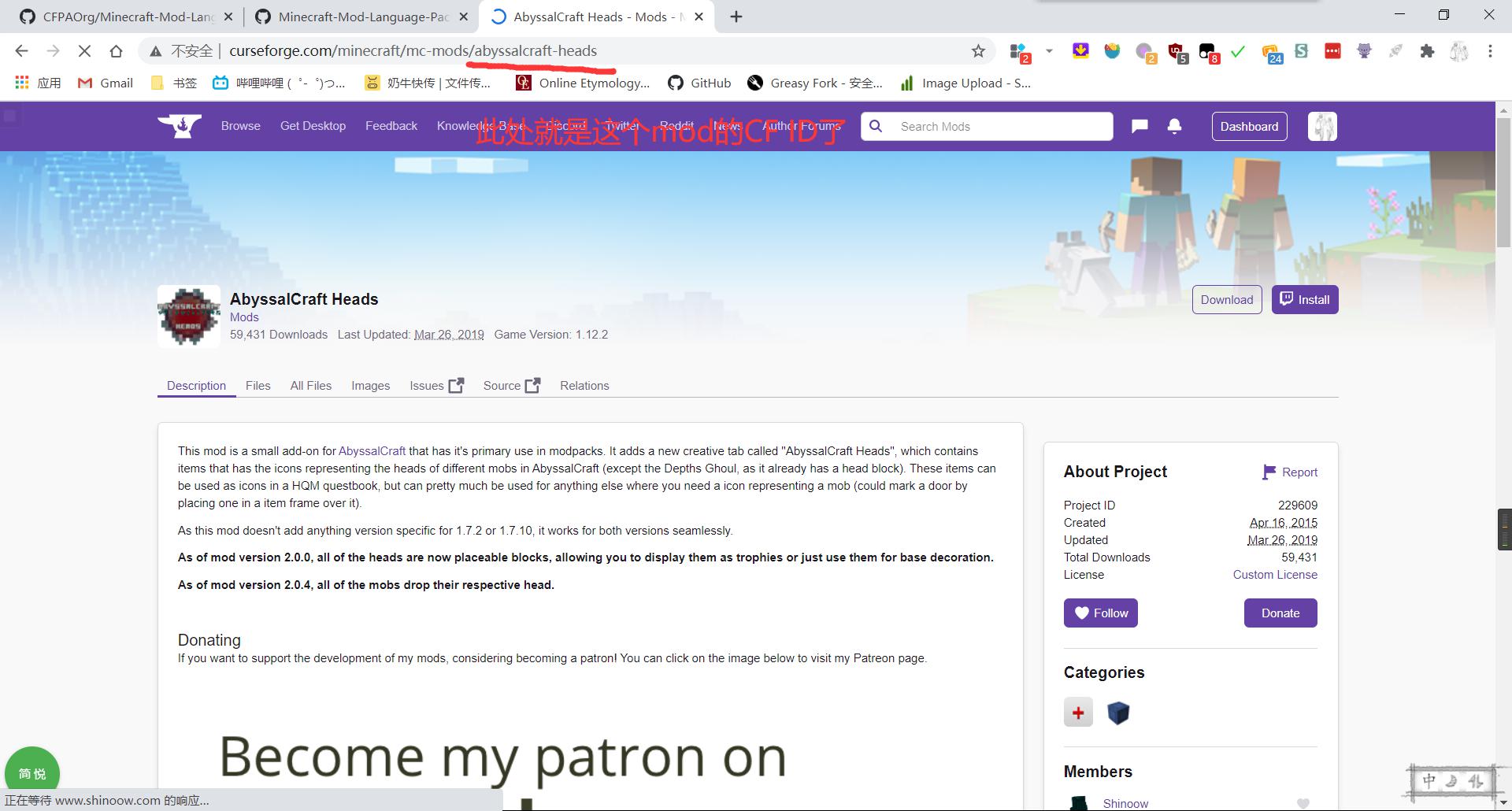Open the chat messages icon
This screenshot has width=1512, height=811.
pyautogui.click(x=1140, y=126)
